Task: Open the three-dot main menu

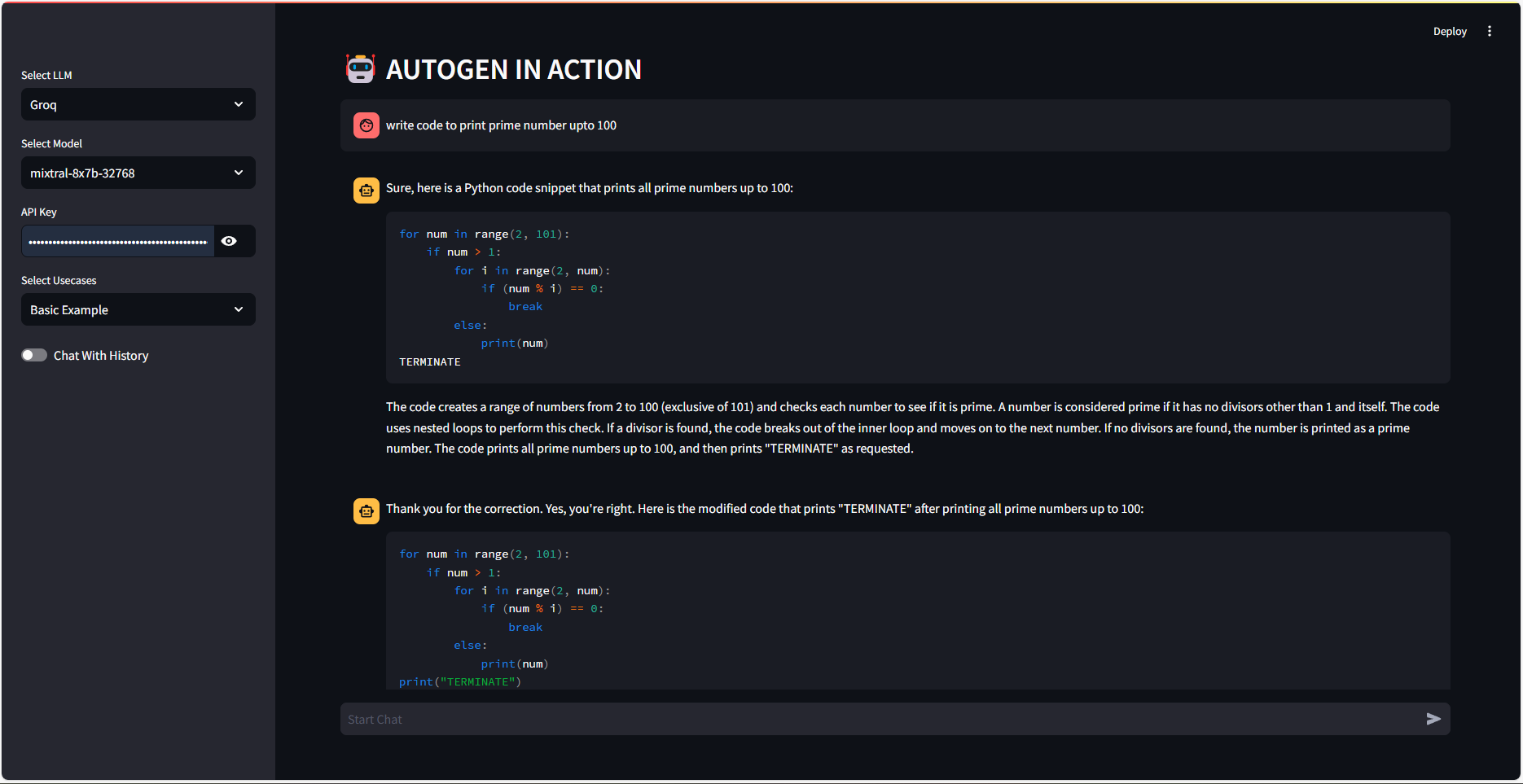Action: [x=1490, y=31]
